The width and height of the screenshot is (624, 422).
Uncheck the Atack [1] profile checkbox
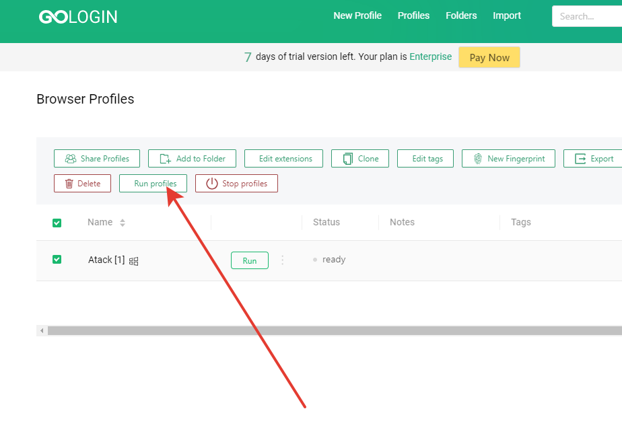coord(57,260)
